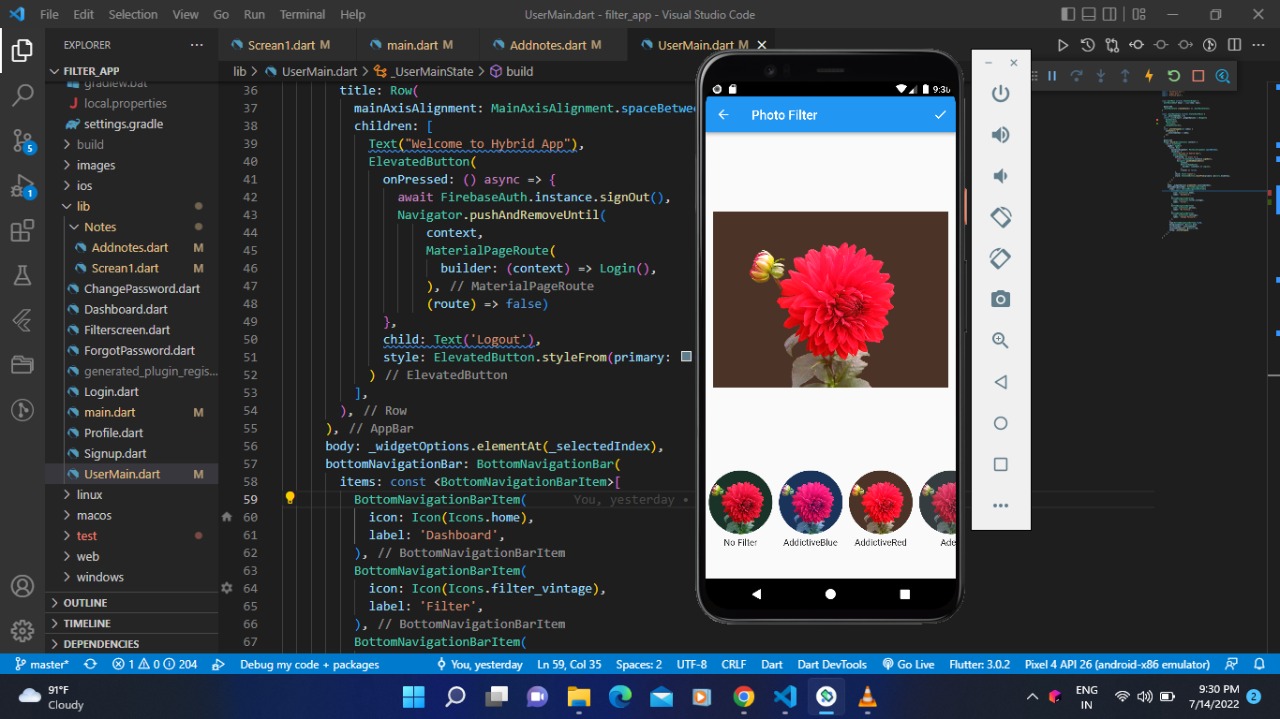Click the color swatch on line 51
The image size is (1280, 719).
tap(686, 357)
